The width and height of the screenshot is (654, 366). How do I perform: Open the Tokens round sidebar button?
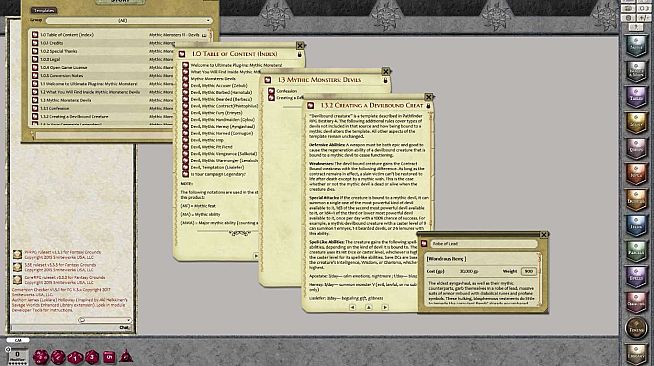[636, 328]
